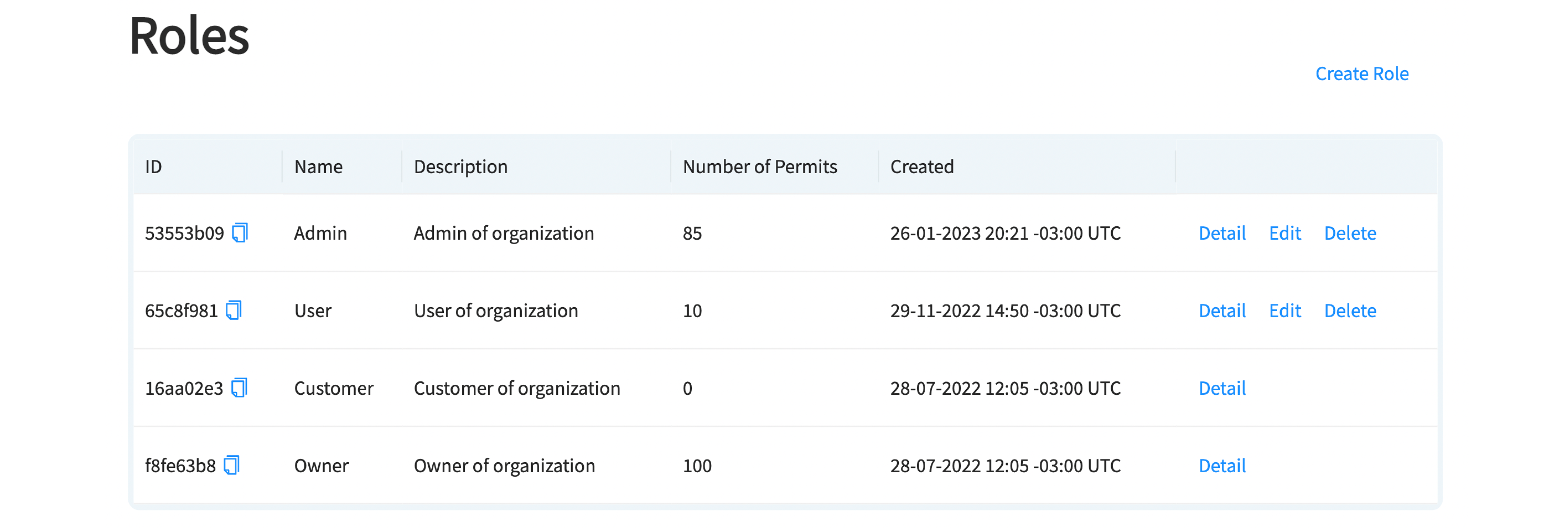The height and width of the screenshot is (528, 1568).
Task: Click the Number of Permits header
Action: click(759, 167)
